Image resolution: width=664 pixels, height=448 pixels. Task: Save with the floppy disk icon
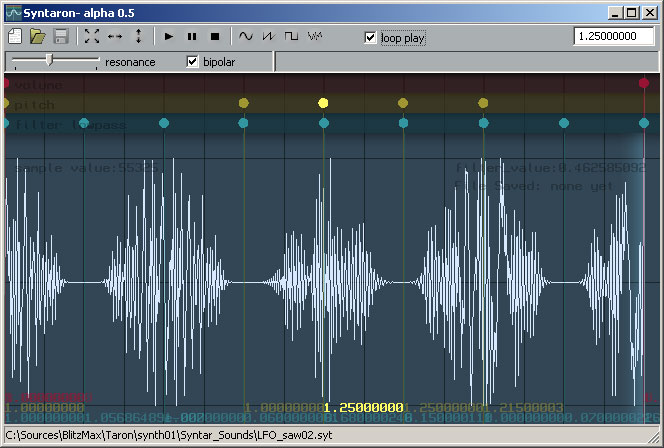[61, 36]
